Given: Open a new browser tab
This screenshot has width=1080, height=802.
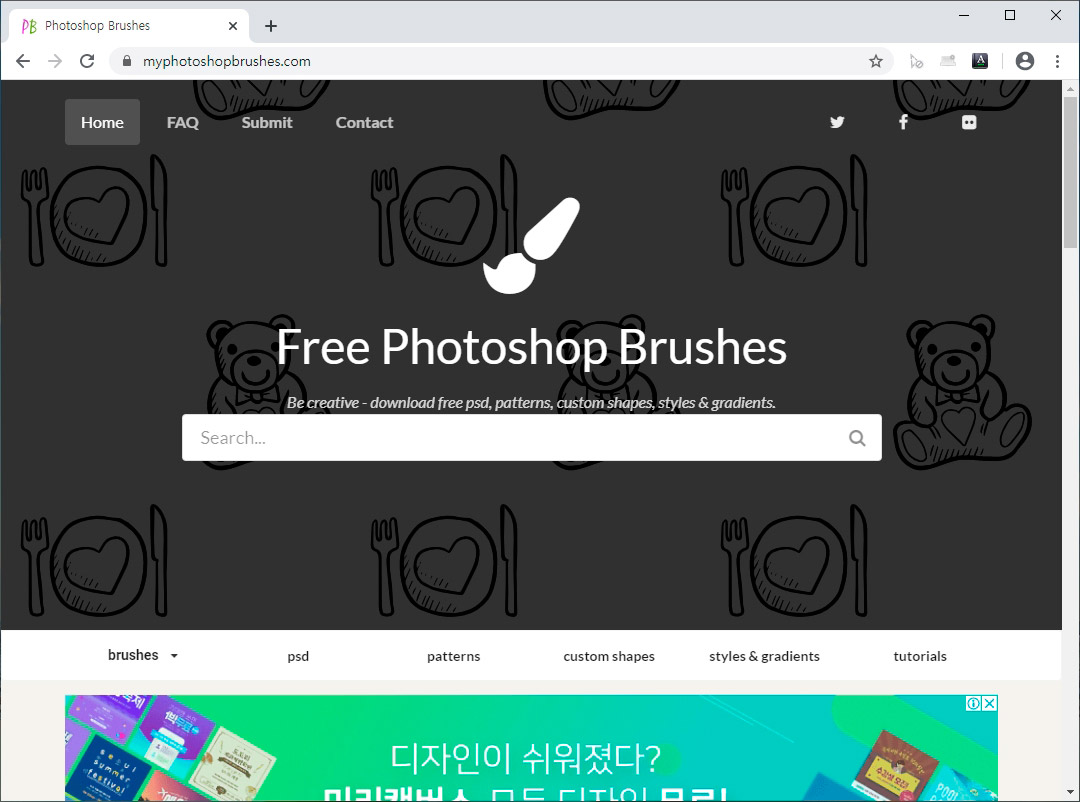Looking at the screenshot, I should 271,26.
